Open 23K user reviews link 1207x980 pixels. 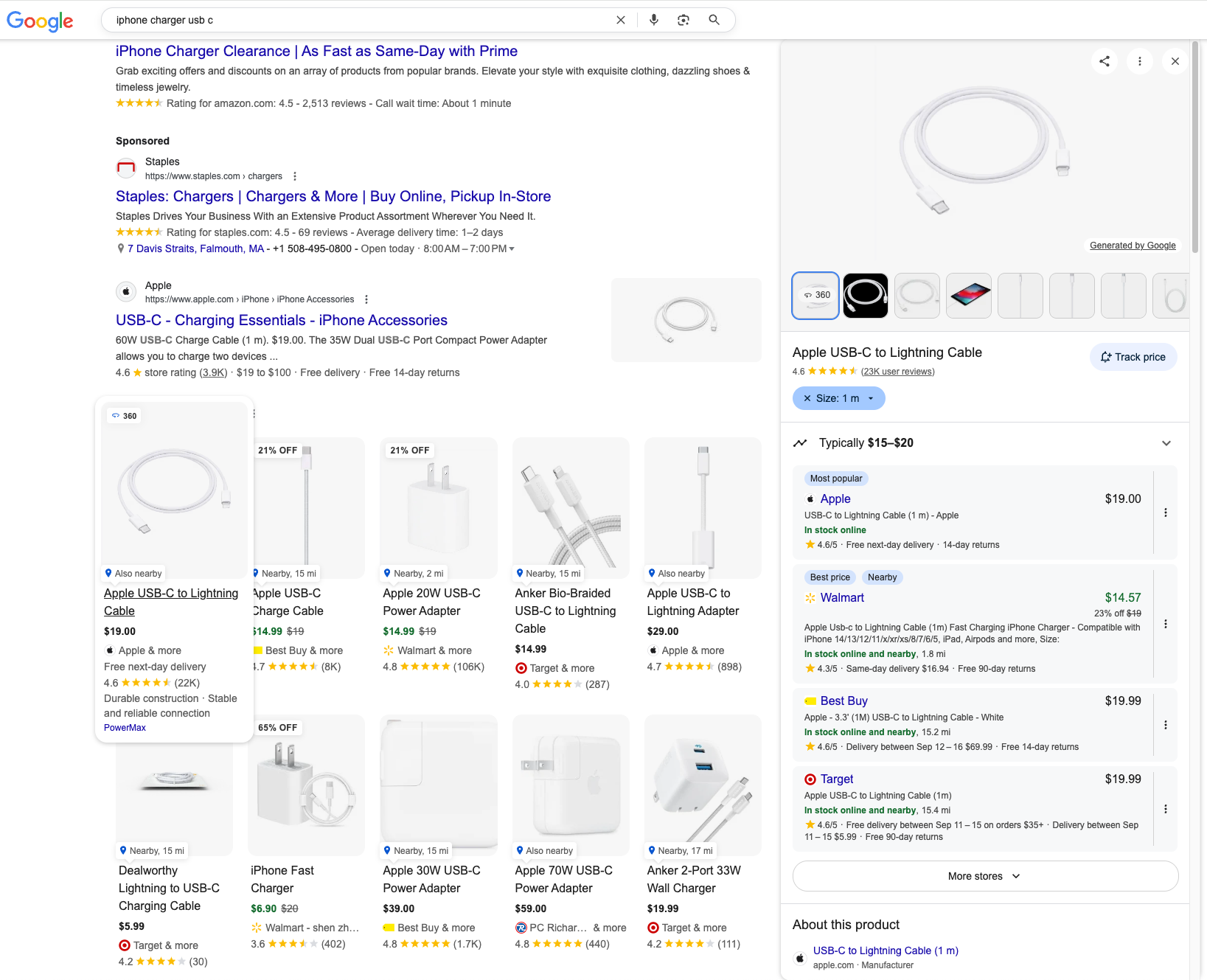coord(897,372)
